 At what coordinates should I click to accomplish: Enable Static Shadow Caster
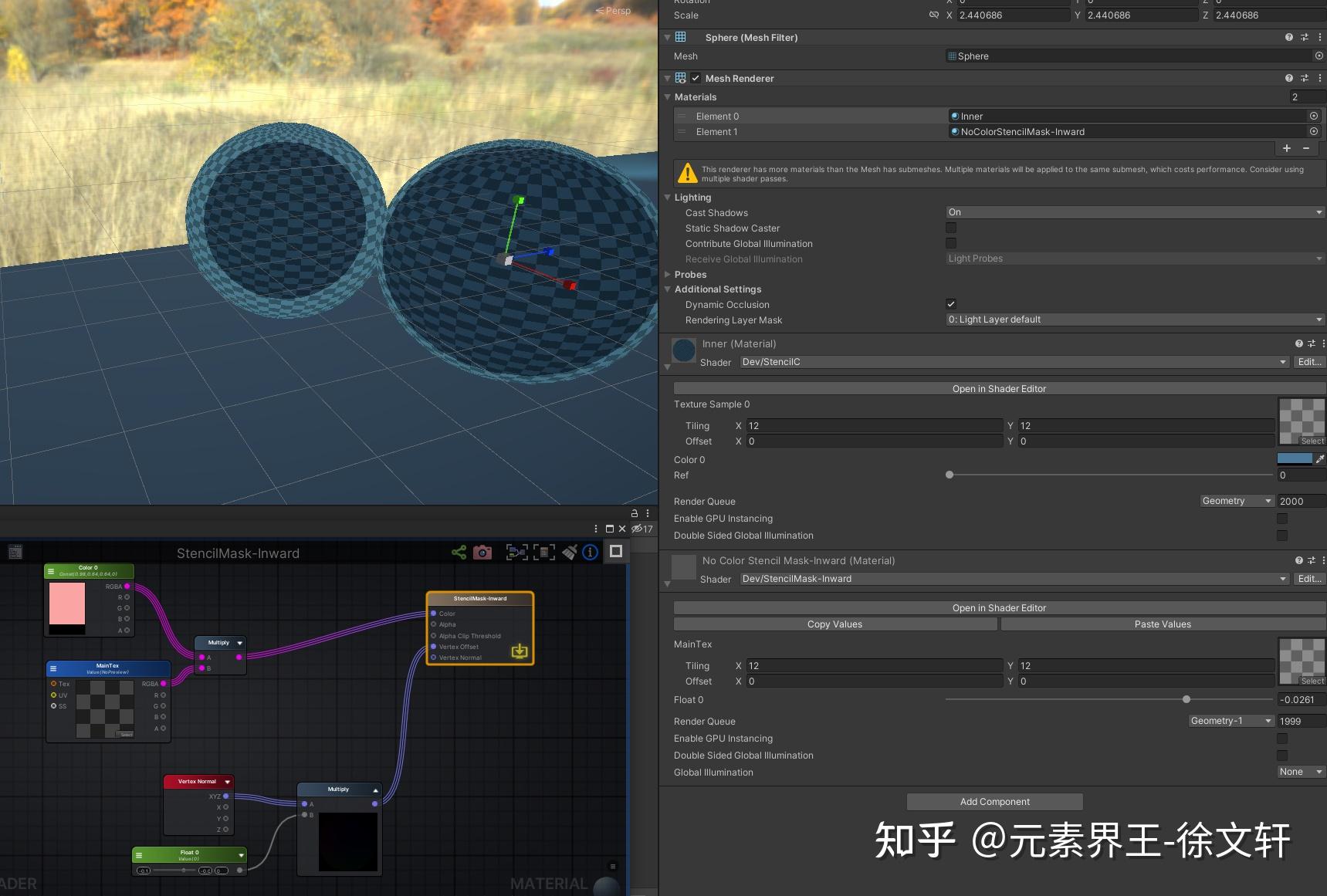[951, 228]
